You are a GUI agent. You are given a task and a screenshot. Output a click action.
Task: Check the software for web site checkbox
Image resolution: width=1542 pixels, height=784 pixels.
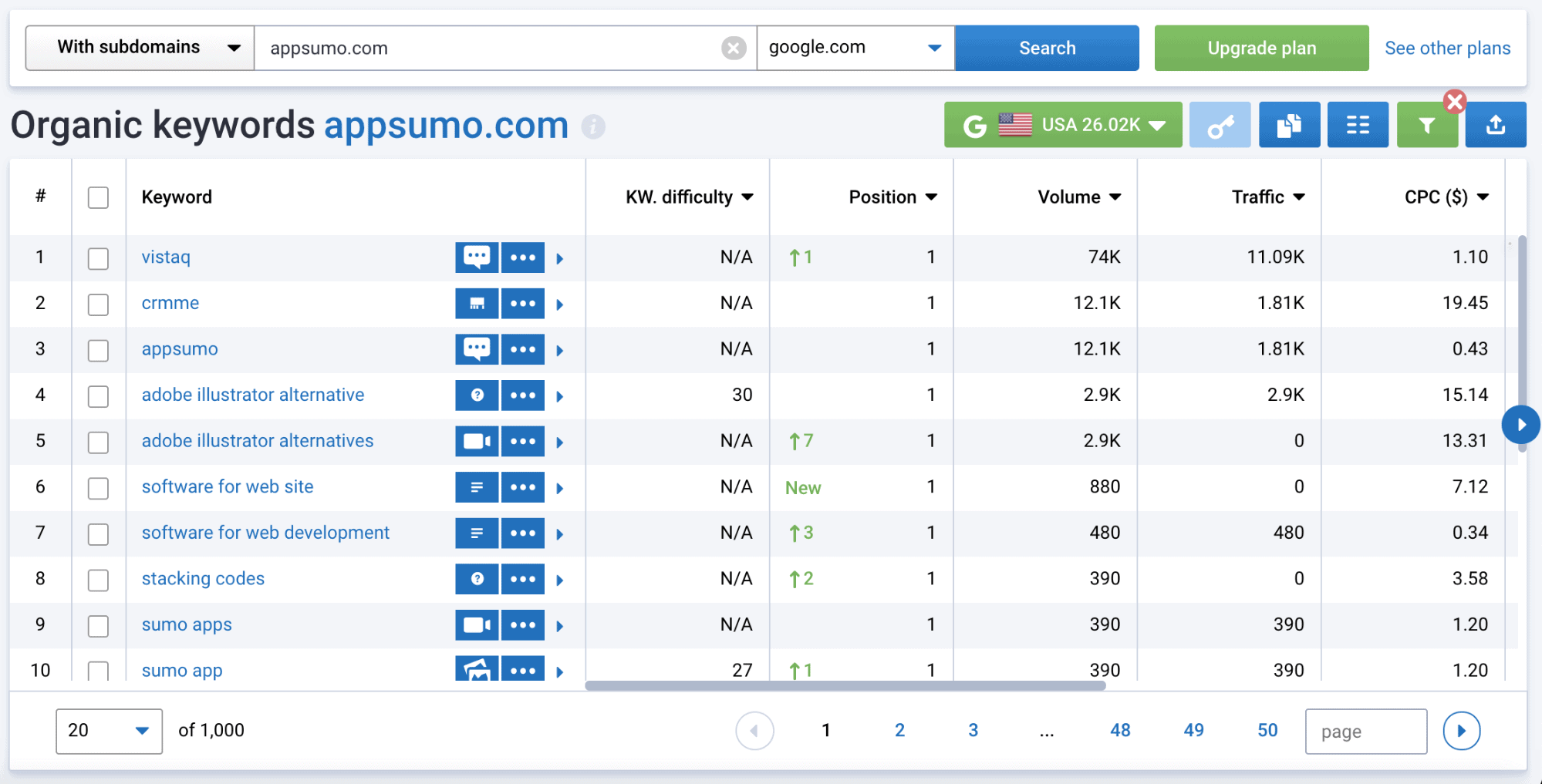[98, 488]
